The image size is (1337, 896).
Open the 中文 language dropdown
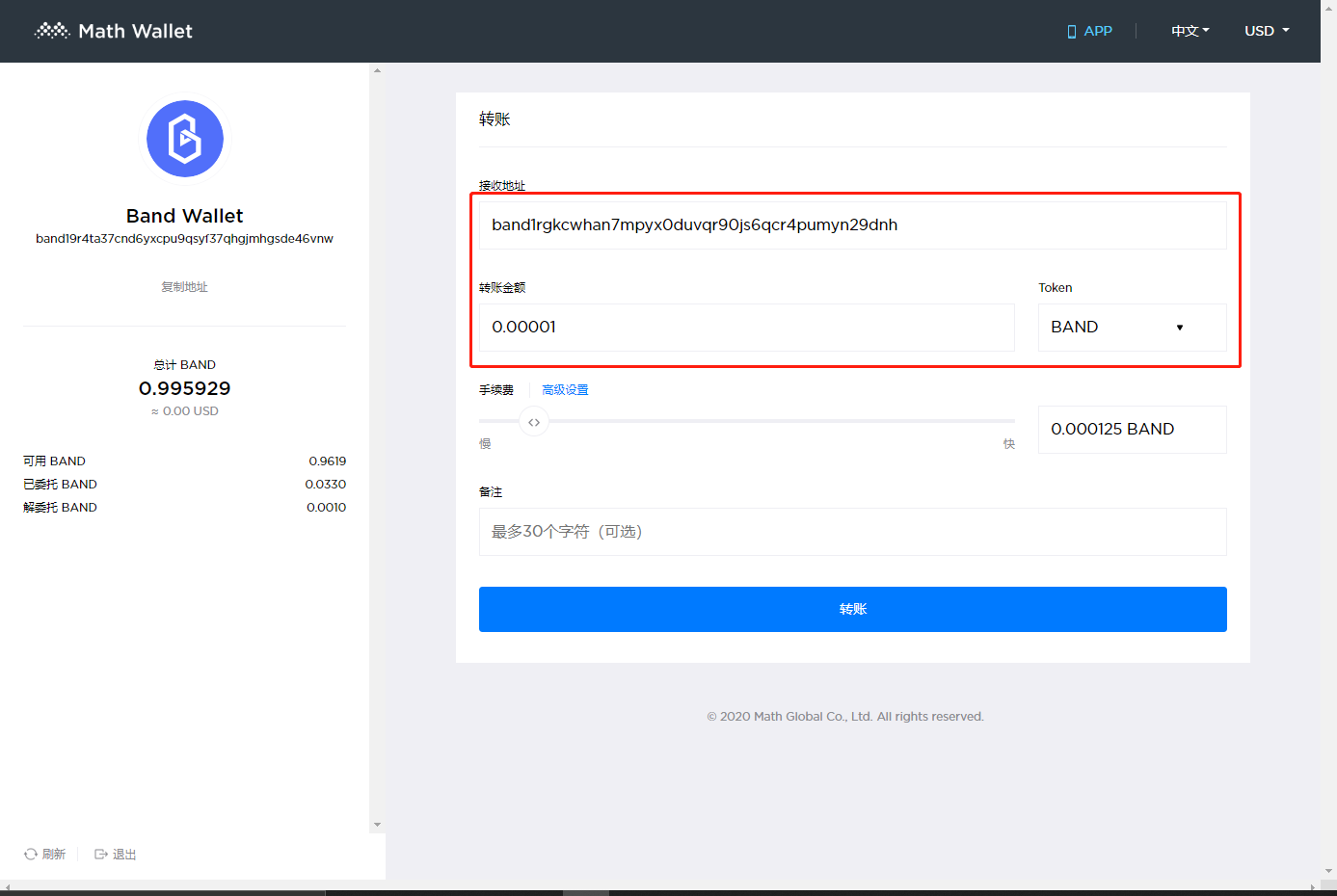pos(1190,31)
